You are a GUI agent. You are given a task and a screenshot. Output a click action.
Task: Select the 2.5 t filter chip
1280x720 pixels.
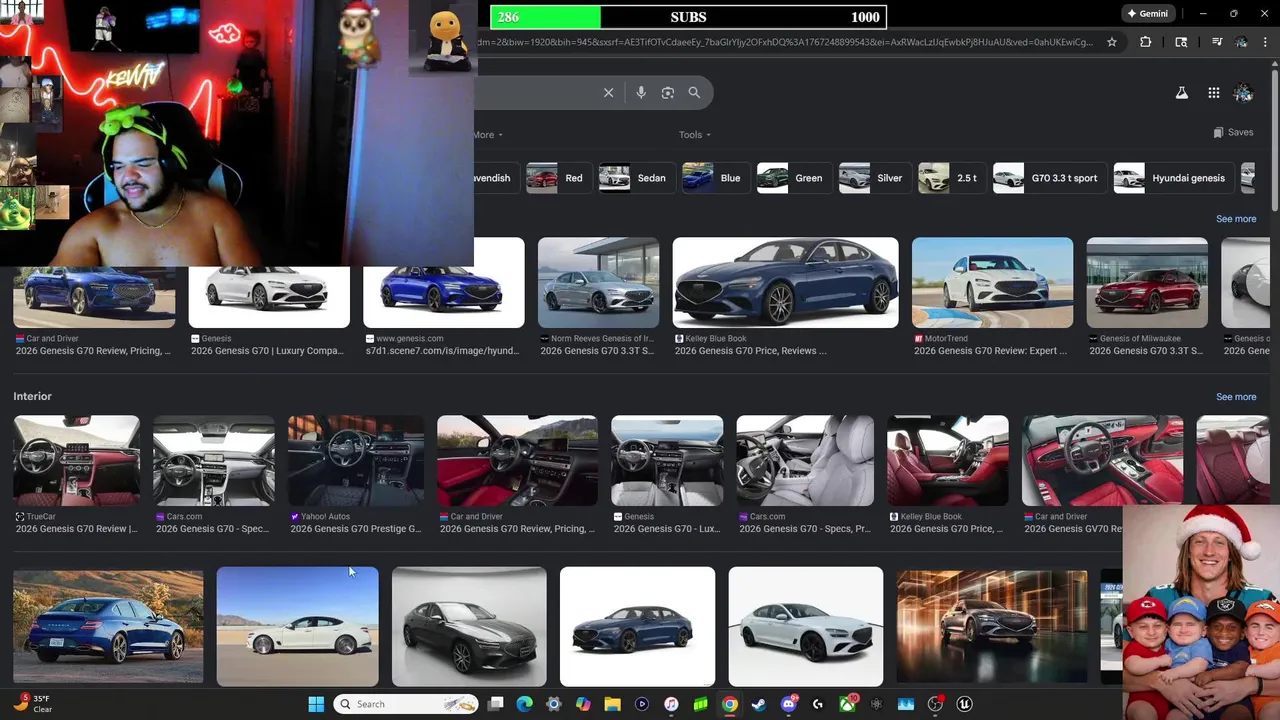[x=950, y=178]
